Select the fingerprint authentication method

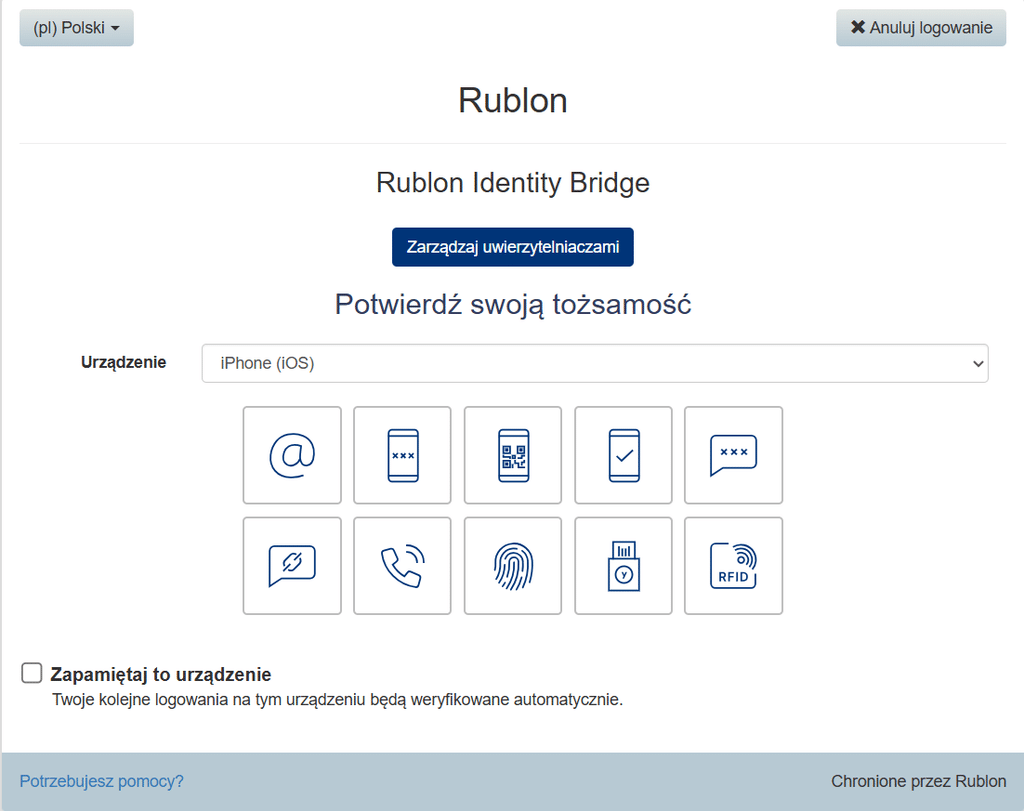(x=513, y=565)
